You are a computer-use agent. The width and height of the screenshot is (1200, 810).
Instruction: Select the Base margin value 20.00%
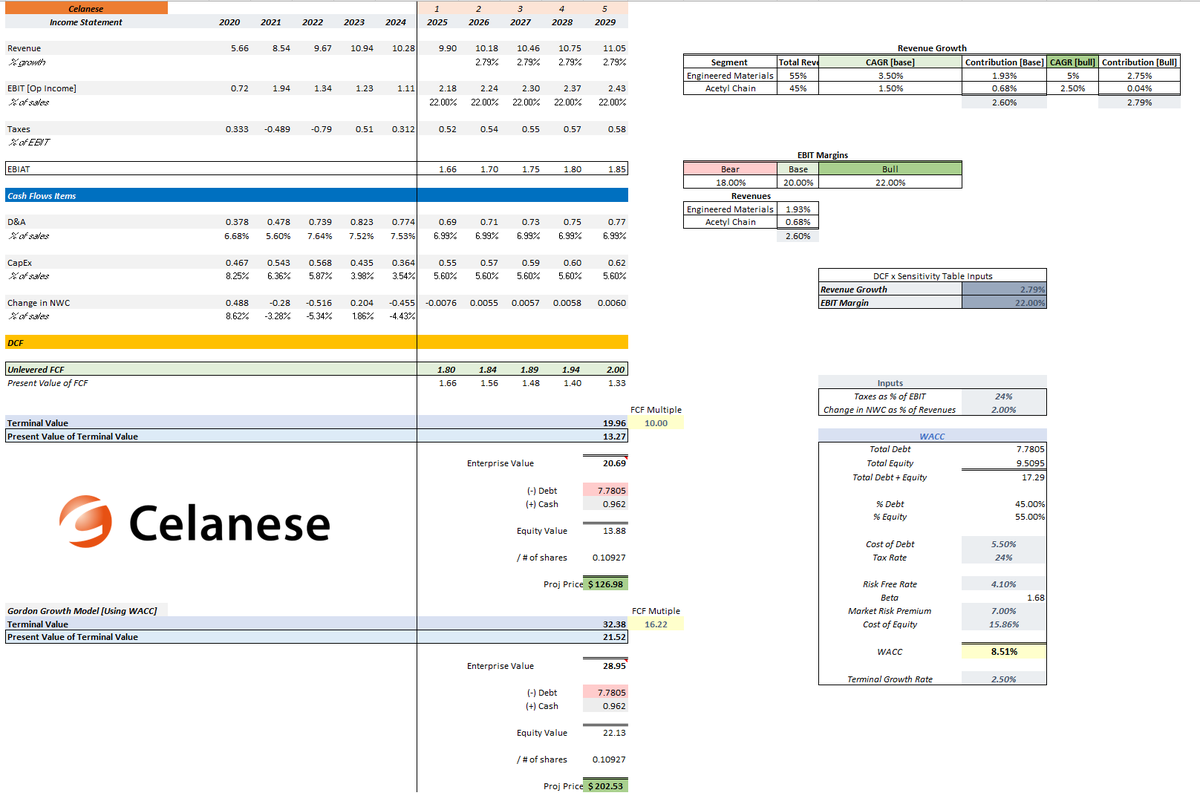(x=798, y=182)
